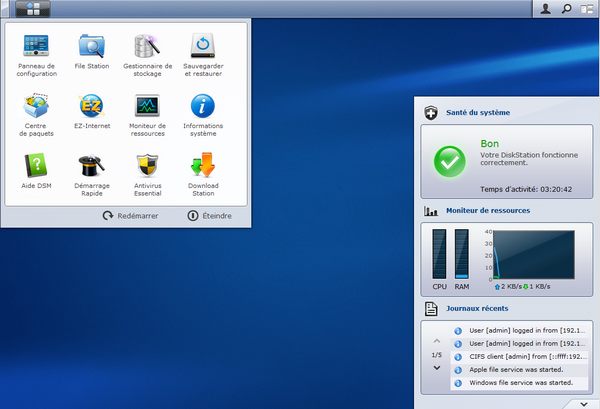
Task: Open the user account menu icon
Action: pyautogui.click(x=546, y=8)
